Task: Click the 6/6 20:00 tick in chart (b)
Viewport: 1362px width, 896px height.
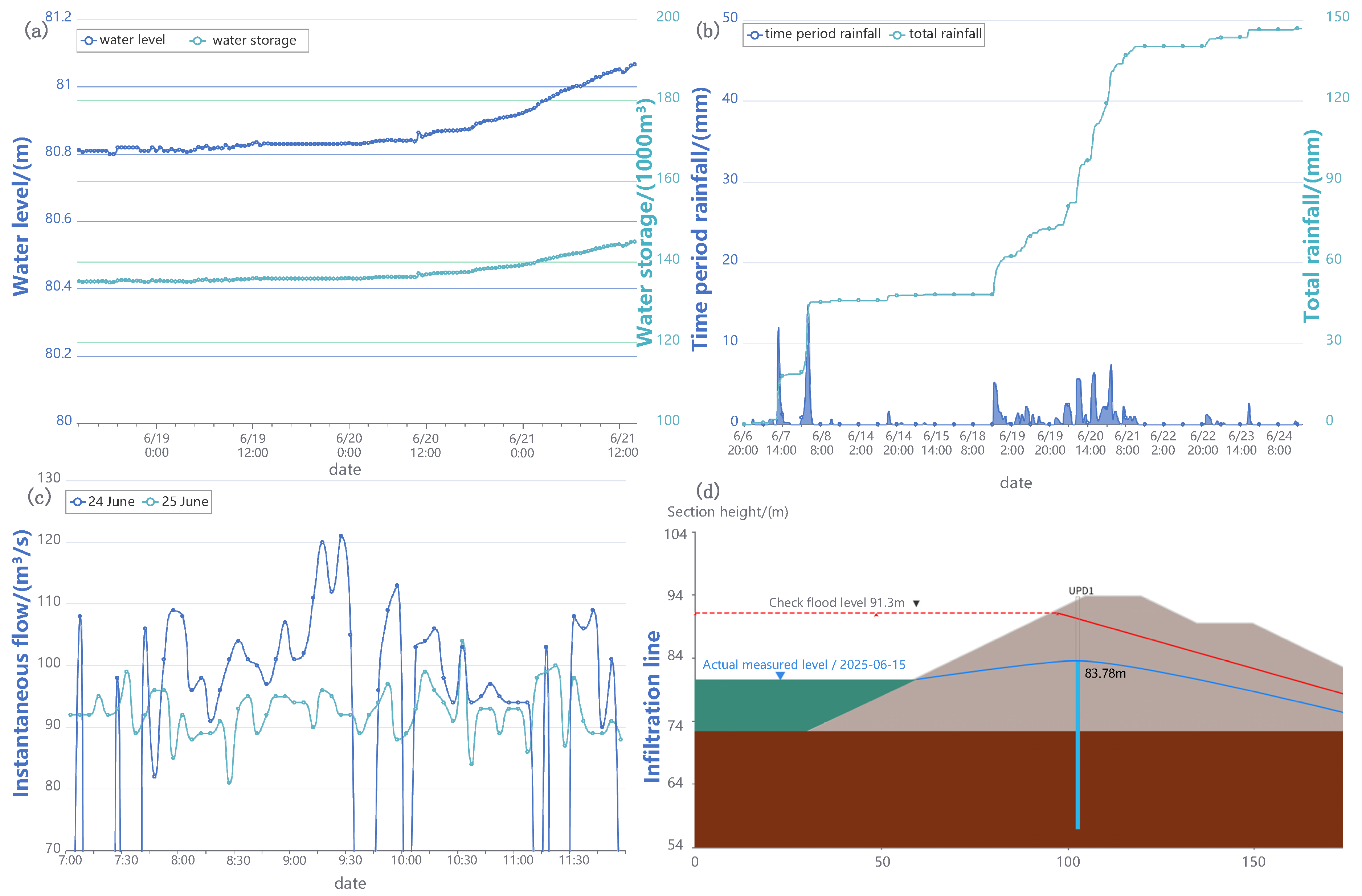Action: click(743, 443)
